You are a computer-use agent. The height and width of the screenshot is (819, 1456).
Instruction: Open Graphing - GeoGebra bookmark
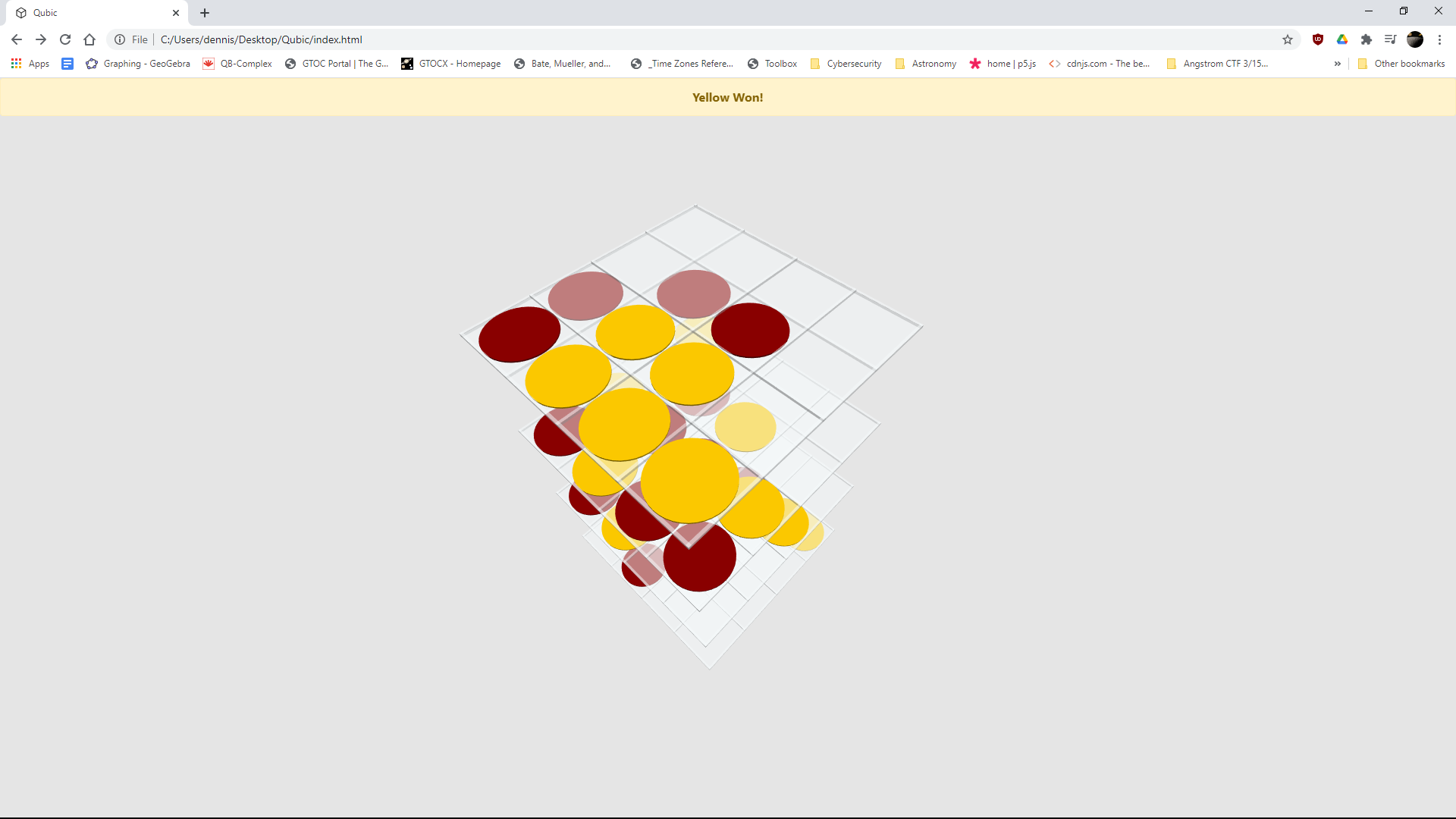pos(138,64)
